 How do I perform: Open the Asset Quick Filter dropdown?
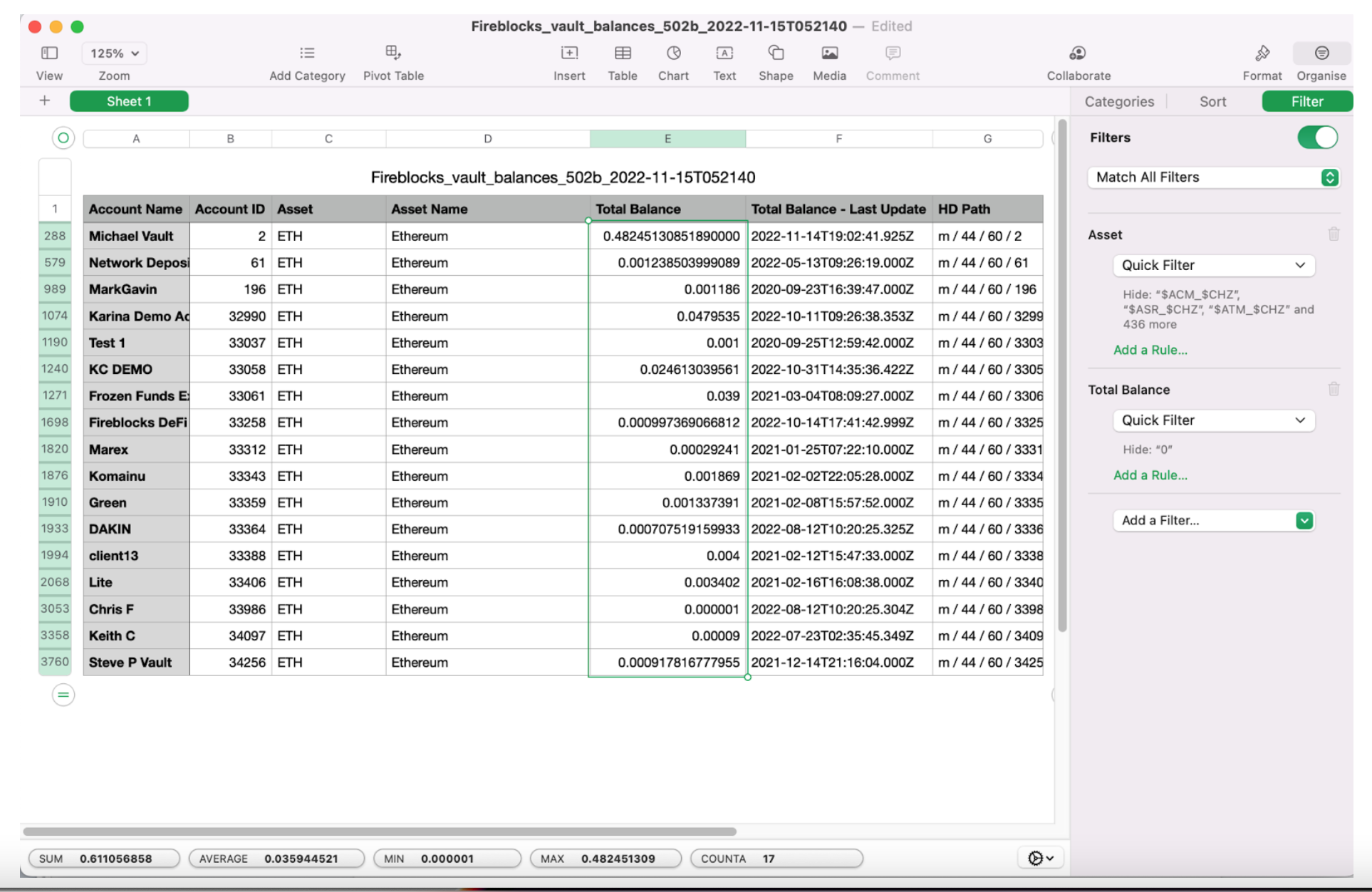pyautogui.click(x=1214, y=265)
